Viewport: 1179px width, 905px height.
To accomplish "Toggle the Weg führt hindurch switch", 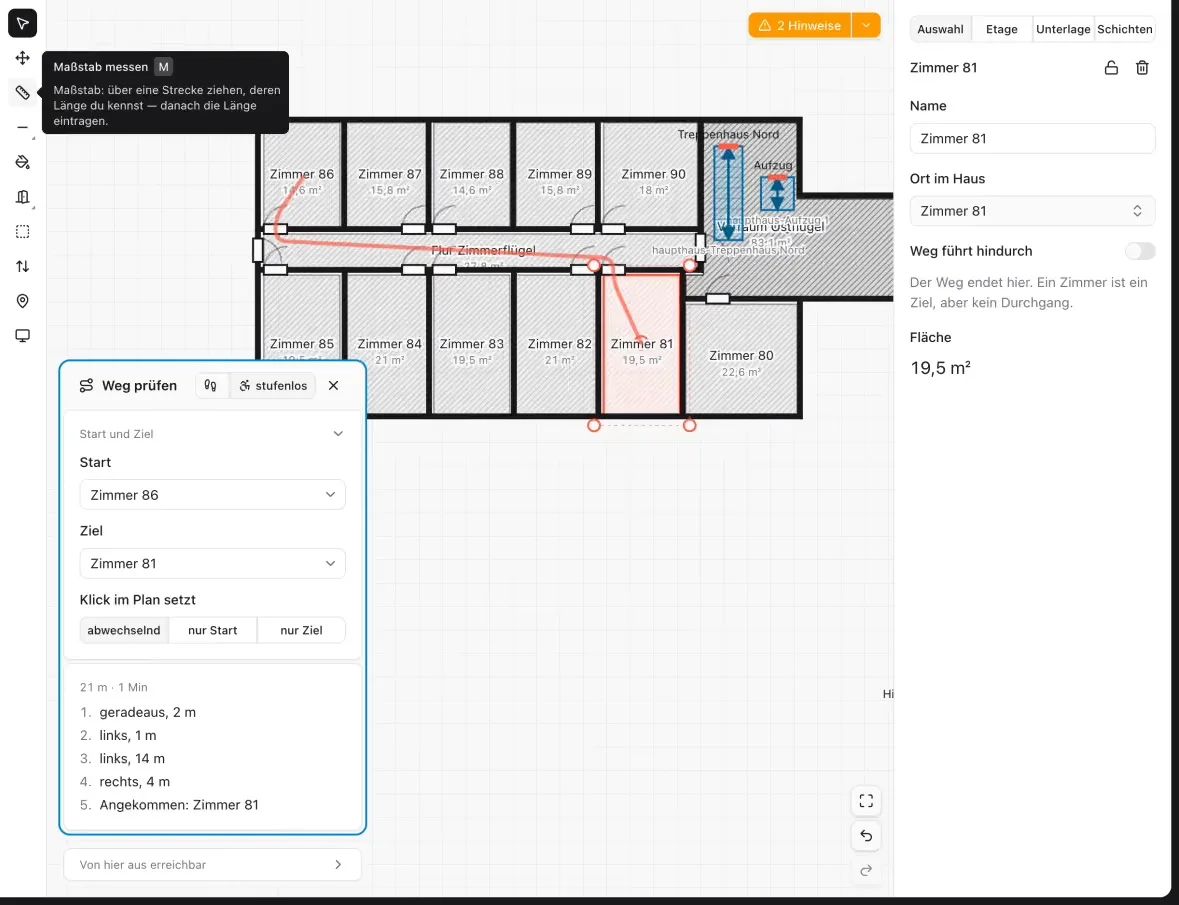I will click(1140, 251).
